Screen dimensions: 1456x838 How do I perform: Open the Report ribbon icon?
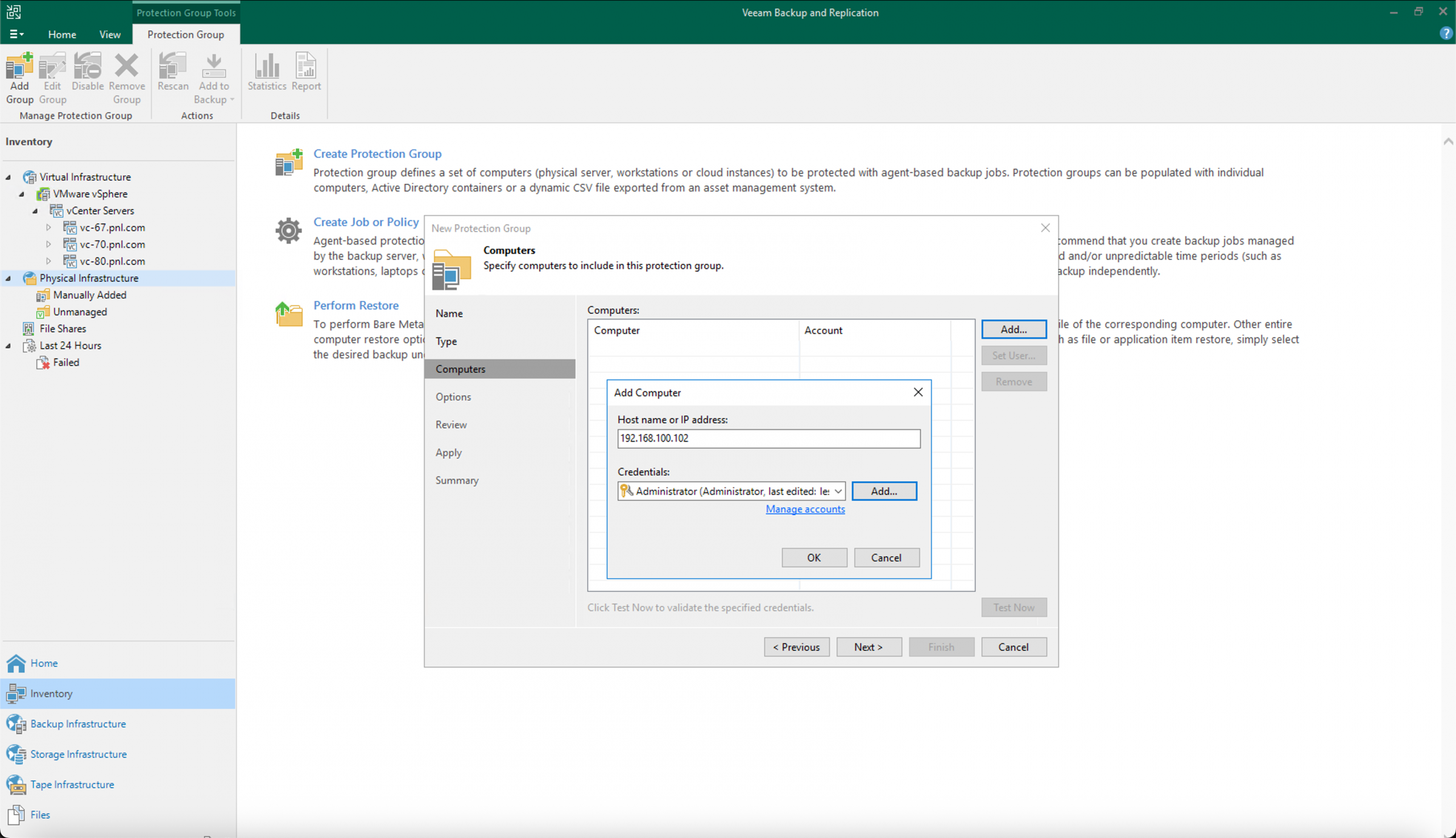click(306, 72)
